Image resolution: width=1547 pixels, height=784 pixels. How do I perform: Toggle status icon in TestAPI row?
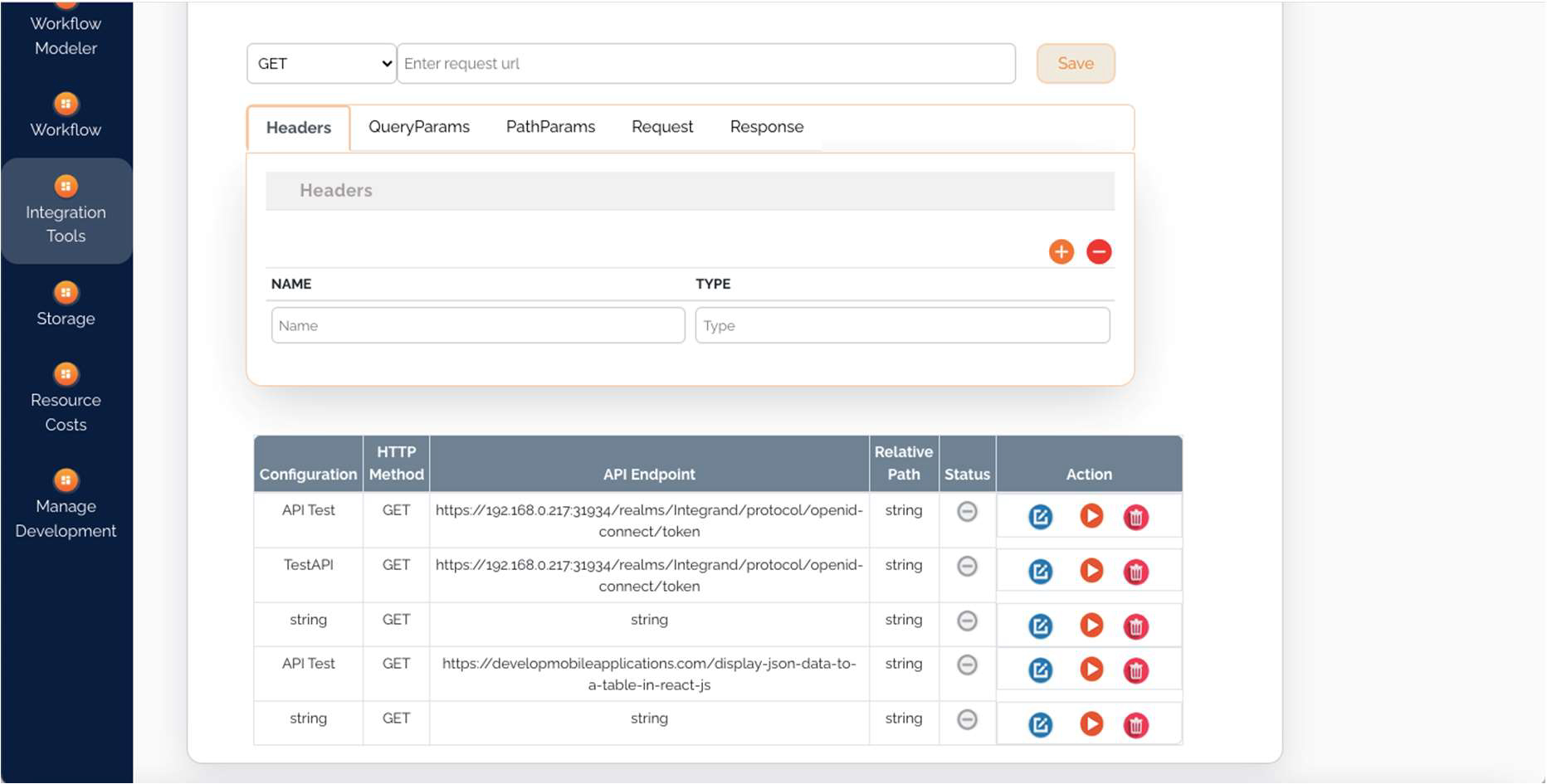967,567
